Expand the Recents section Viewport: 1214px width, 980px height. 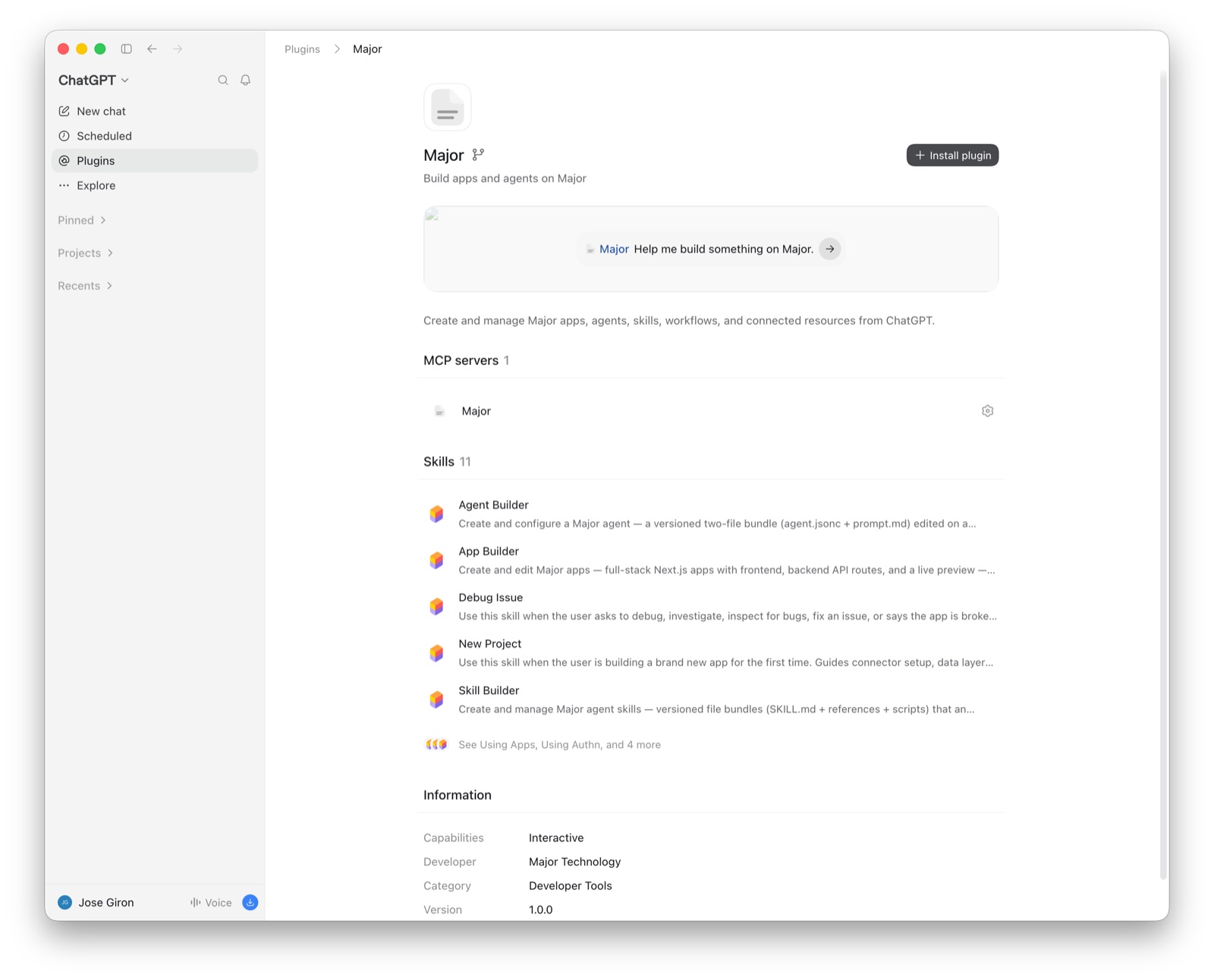click(85, 286)
